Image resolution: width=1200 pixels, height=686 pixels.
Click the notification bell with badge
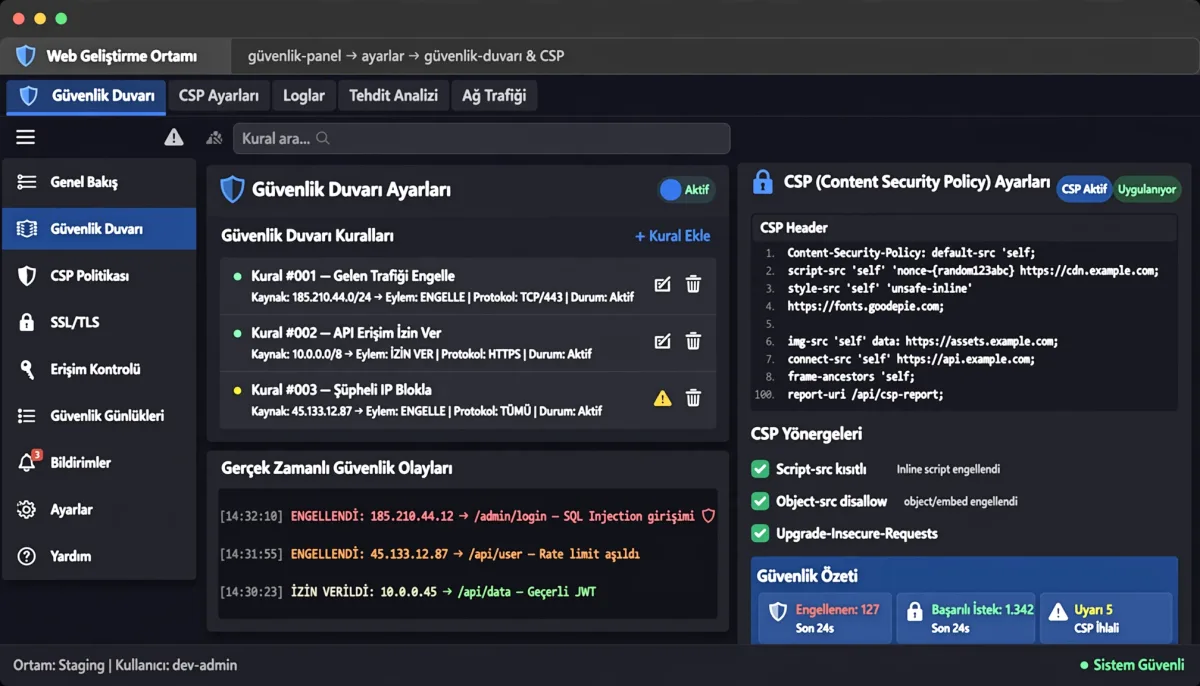[28, 462]
